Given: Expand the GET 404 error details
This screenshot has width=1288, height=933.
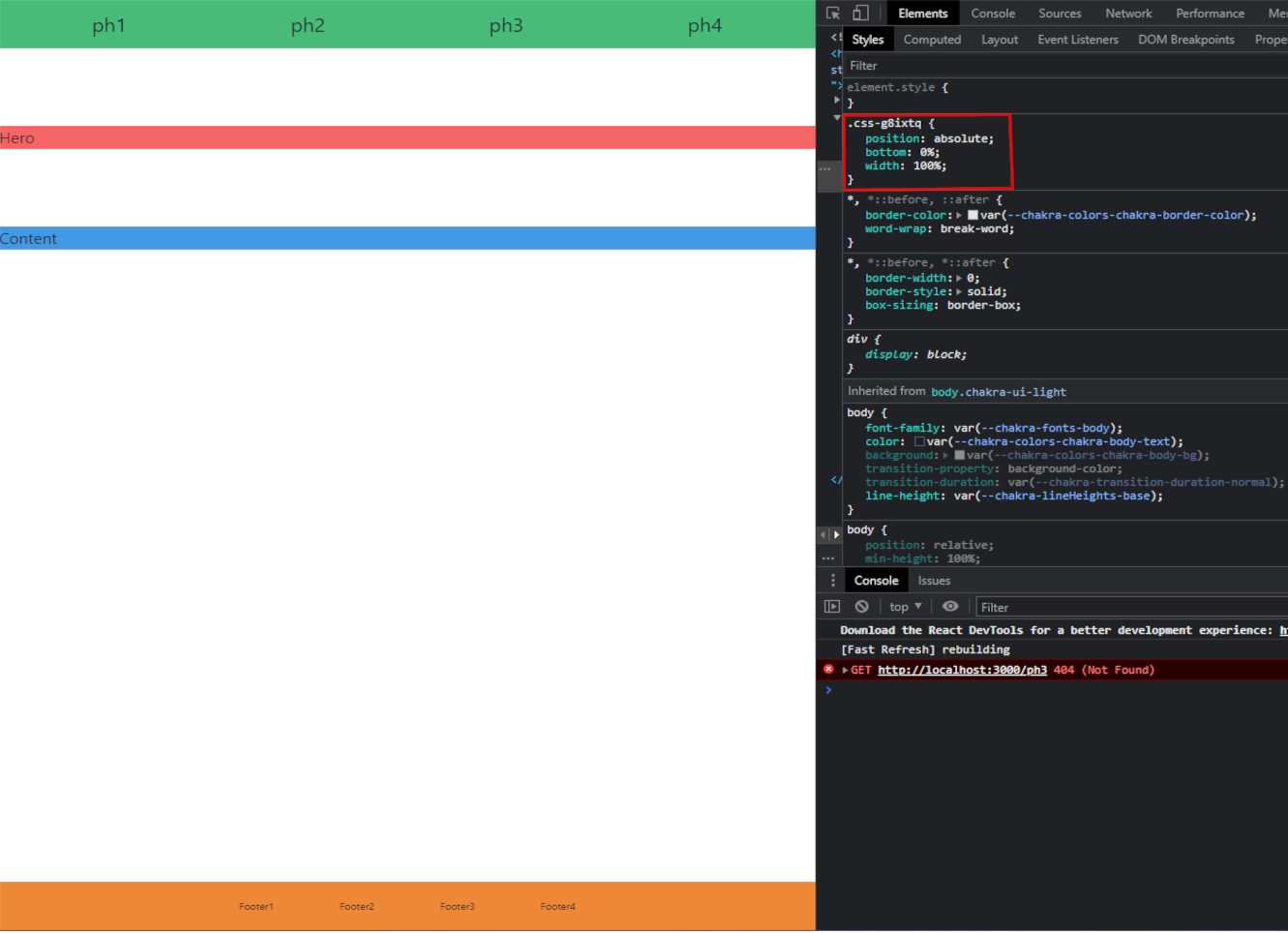Looking at the screenshot, I should (x=845, y=669).
